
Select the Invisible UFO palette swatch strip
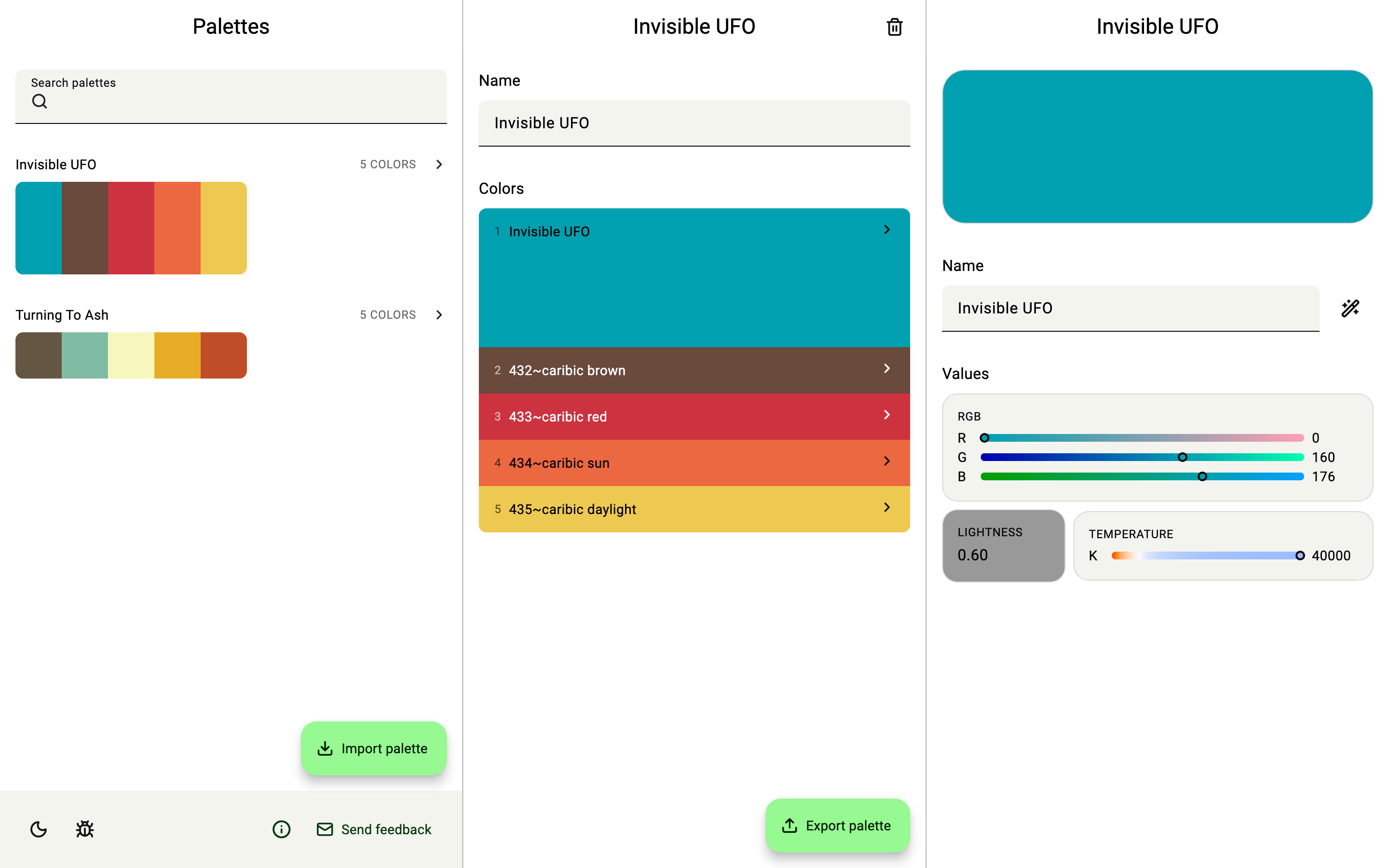coord(131,228)
